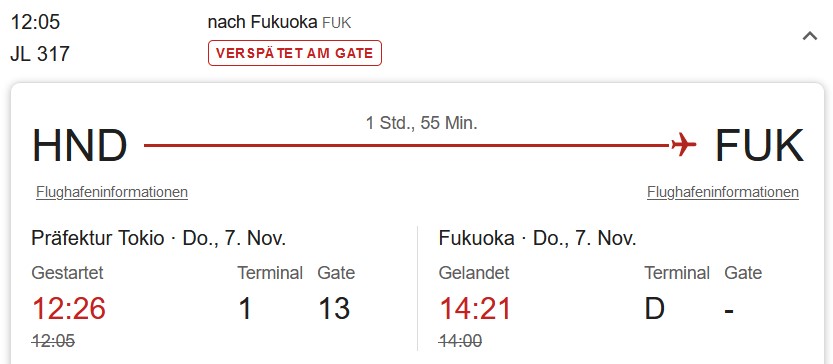Click 'Fukuoka · Do., 7. Nov.' heading
This screenshot has height=364, width=833.
[538, 238]
